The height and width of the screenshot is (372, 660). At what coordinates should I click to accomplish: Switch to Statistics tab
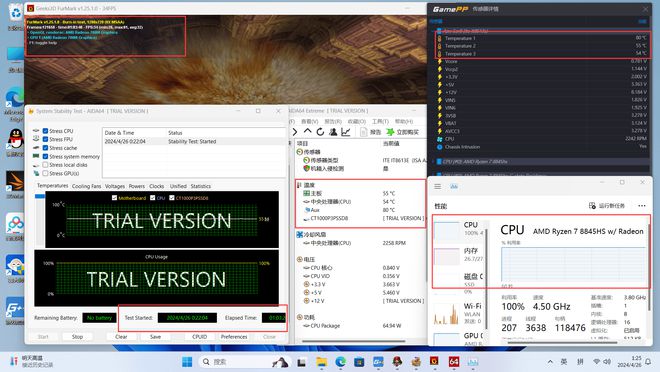coord(201,186)
